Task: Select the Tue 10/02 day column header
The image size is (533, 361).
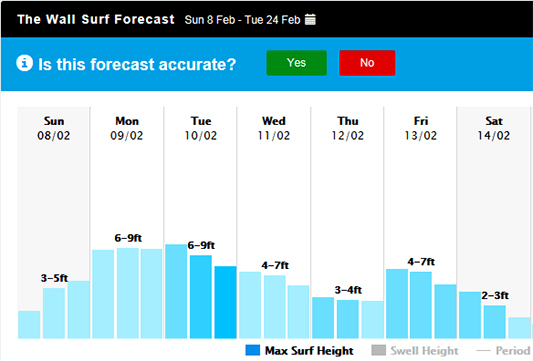Action: 201,128
